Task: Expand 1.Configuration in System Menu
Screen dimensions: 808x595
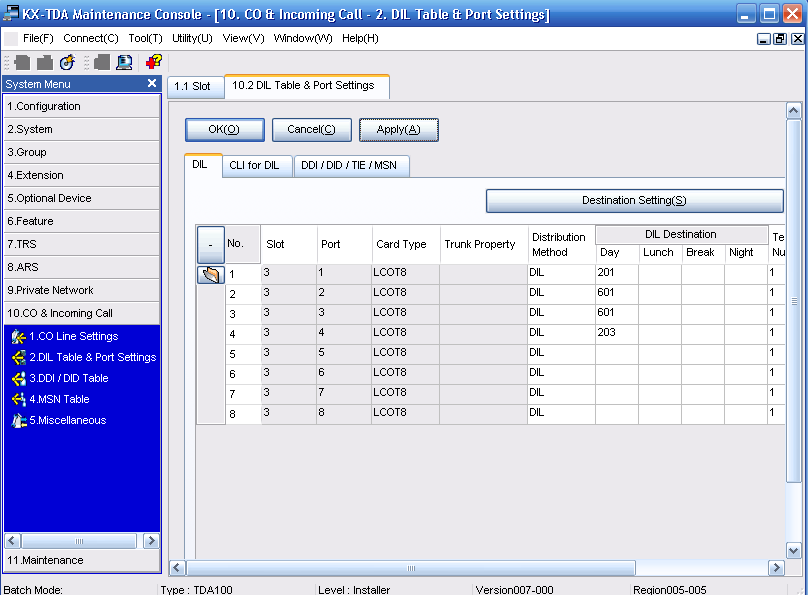Action: [x=82, y=106]
